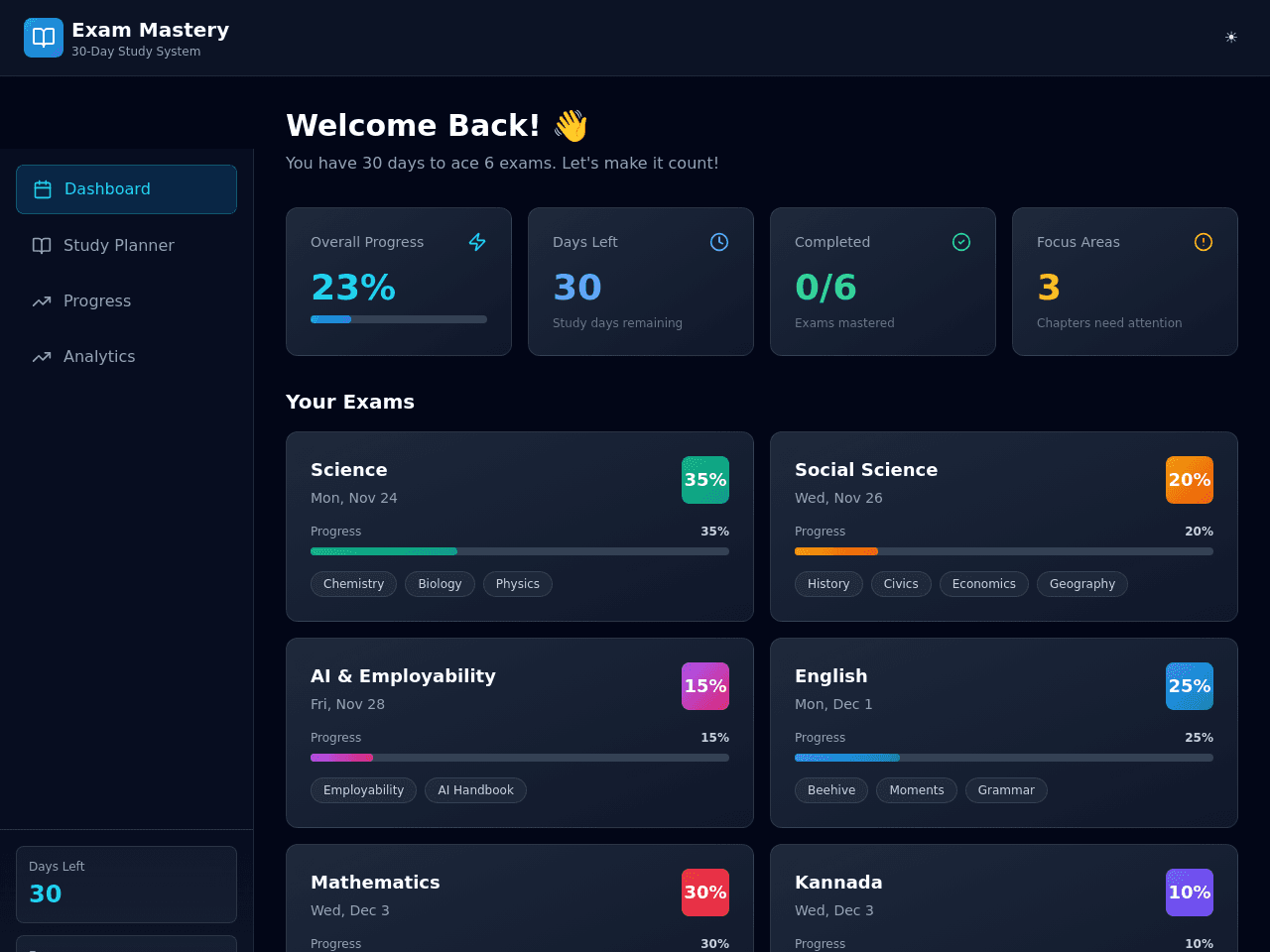Click the check-circle icon on Completed card

click(961, 242)
